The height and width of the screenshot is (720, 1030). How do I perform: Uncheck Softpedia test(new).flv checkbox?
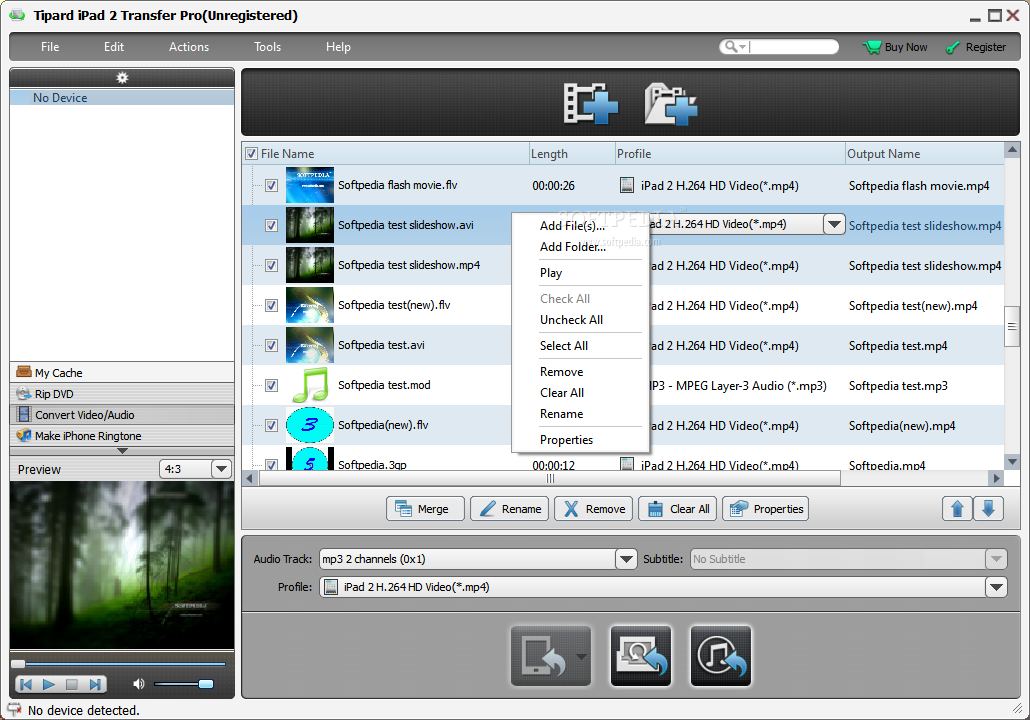tap(271, 305)
